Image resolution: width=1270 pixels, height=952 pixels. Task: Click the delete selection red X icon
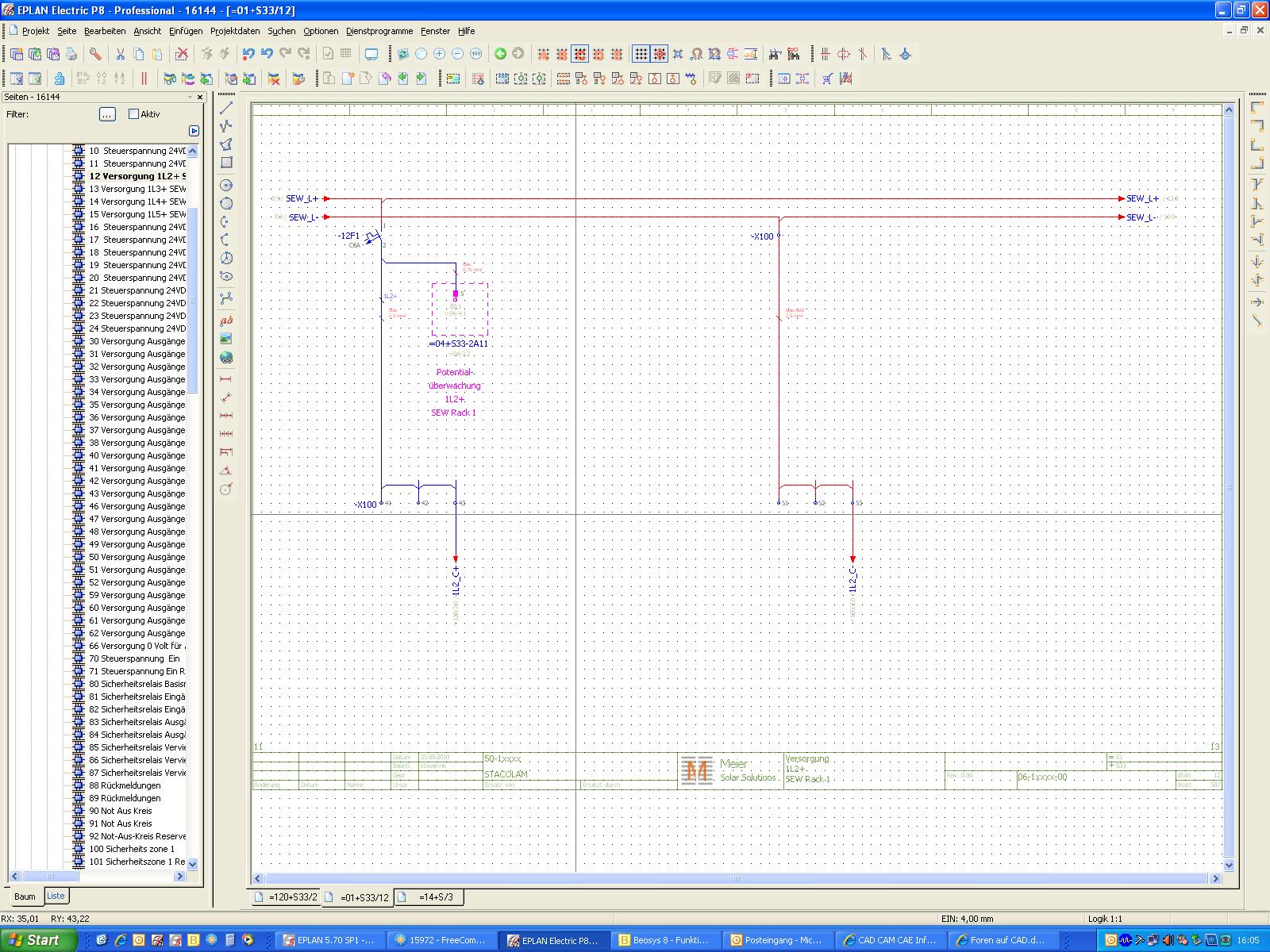182,54
